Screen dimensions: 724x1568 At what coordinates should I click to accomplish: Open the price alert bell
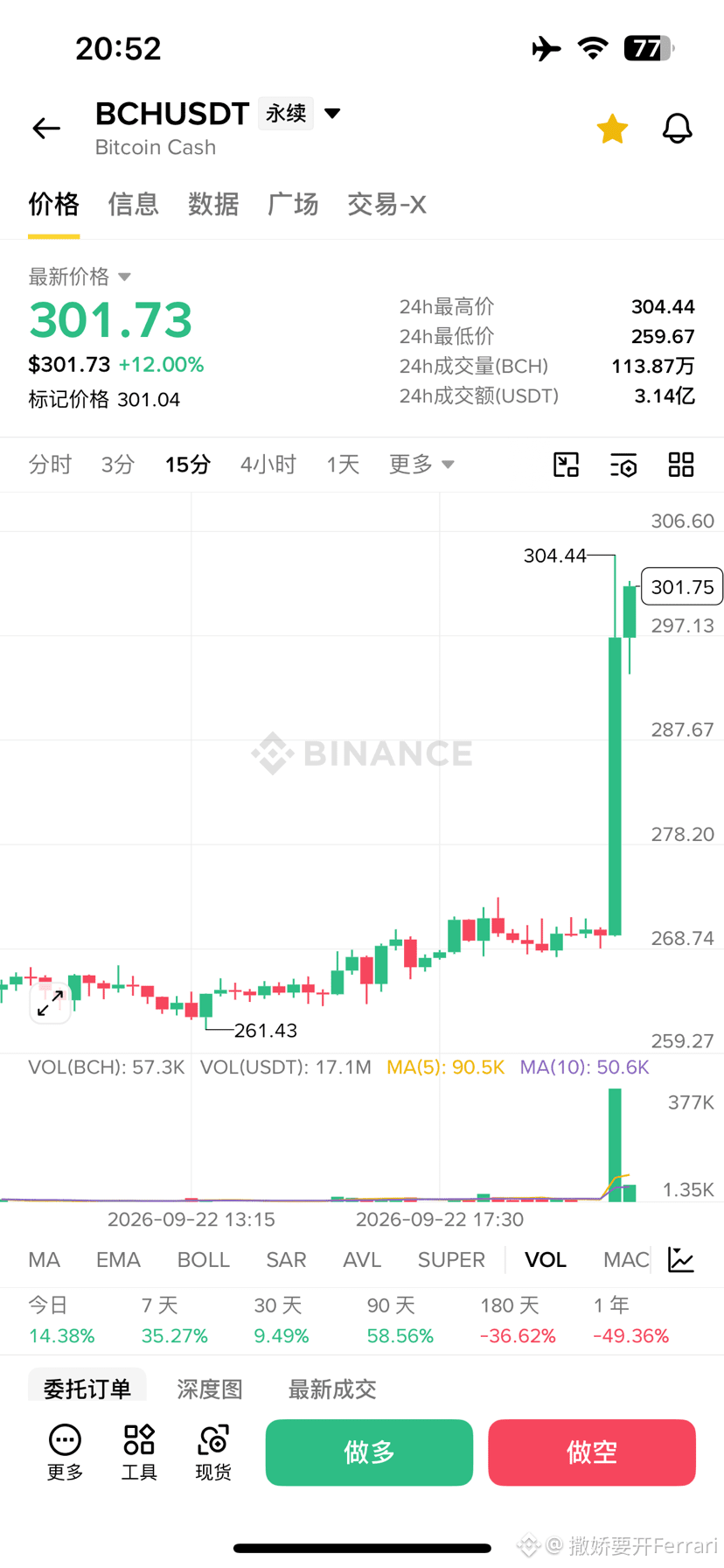(x=677, y=129)
